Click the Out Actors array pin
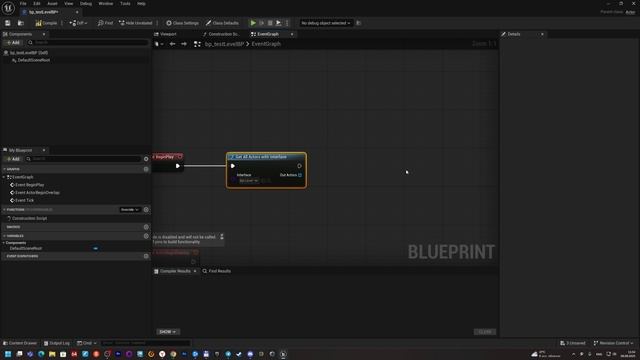The width and height of the screenshot is (640, 360). [300, 175]
